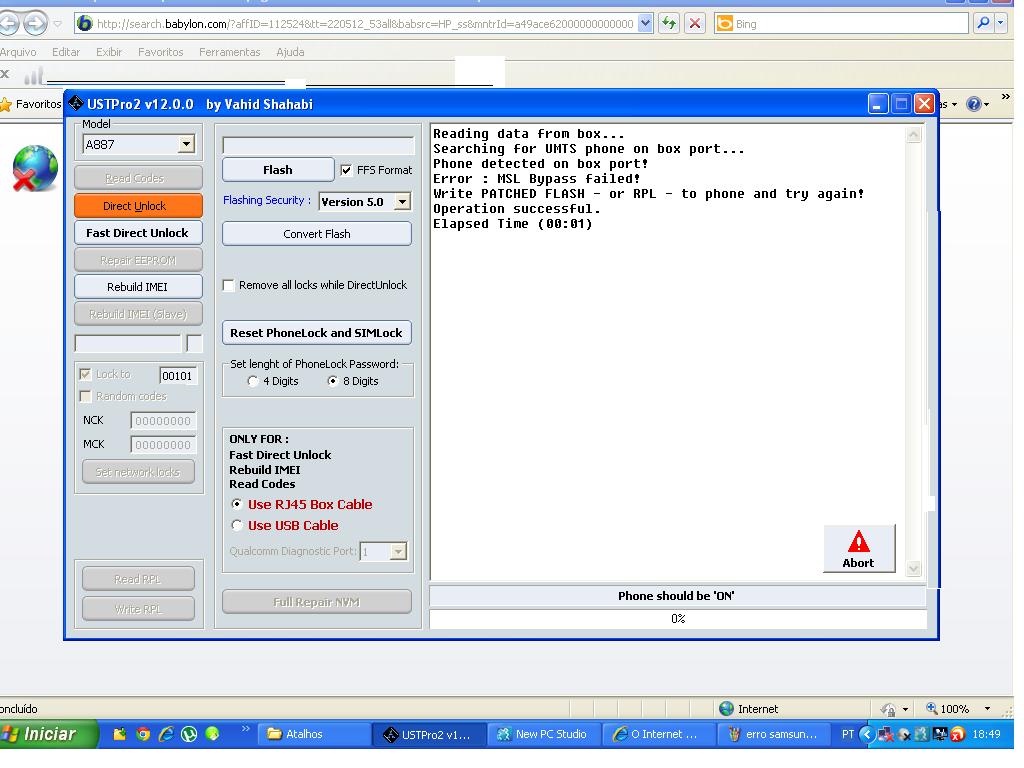Open the Atalhos folder taskbar button
This screenshot has width=1024, height=768.
pyautogui.click(x=315, y=734)
